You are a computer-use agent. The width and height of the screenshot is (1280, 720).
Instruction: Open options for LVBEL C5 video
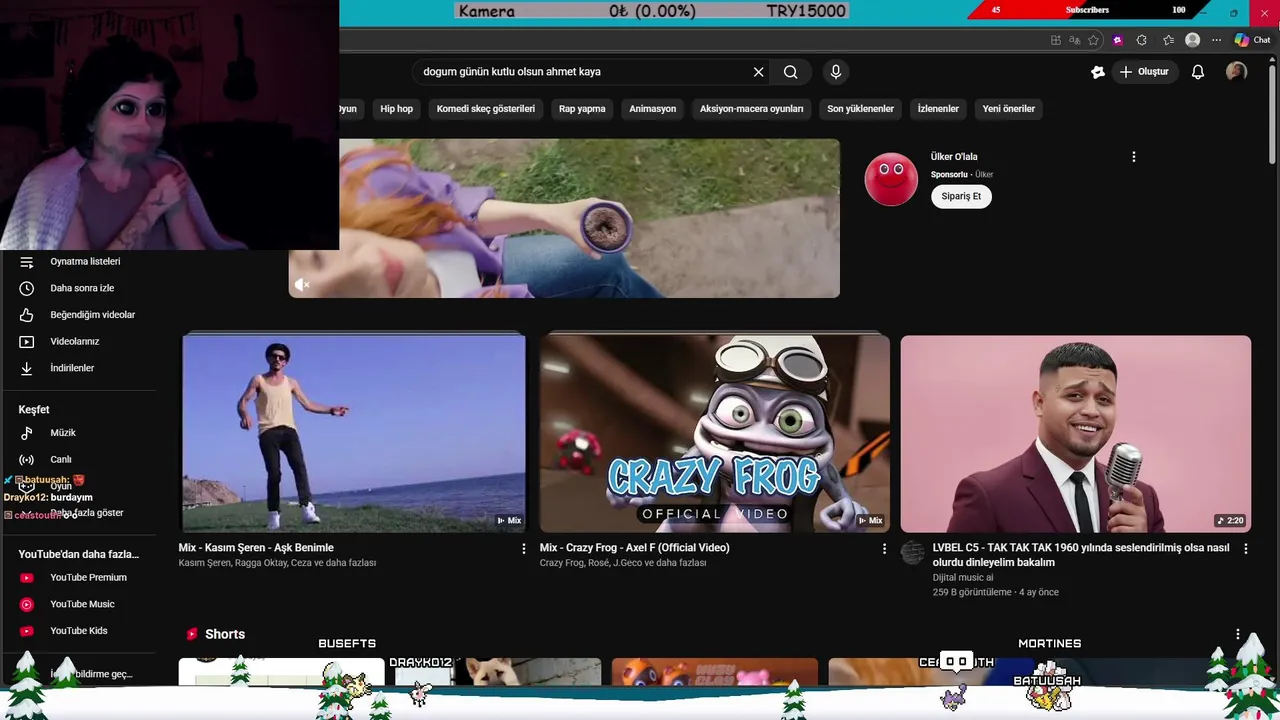pos(1245,549)
